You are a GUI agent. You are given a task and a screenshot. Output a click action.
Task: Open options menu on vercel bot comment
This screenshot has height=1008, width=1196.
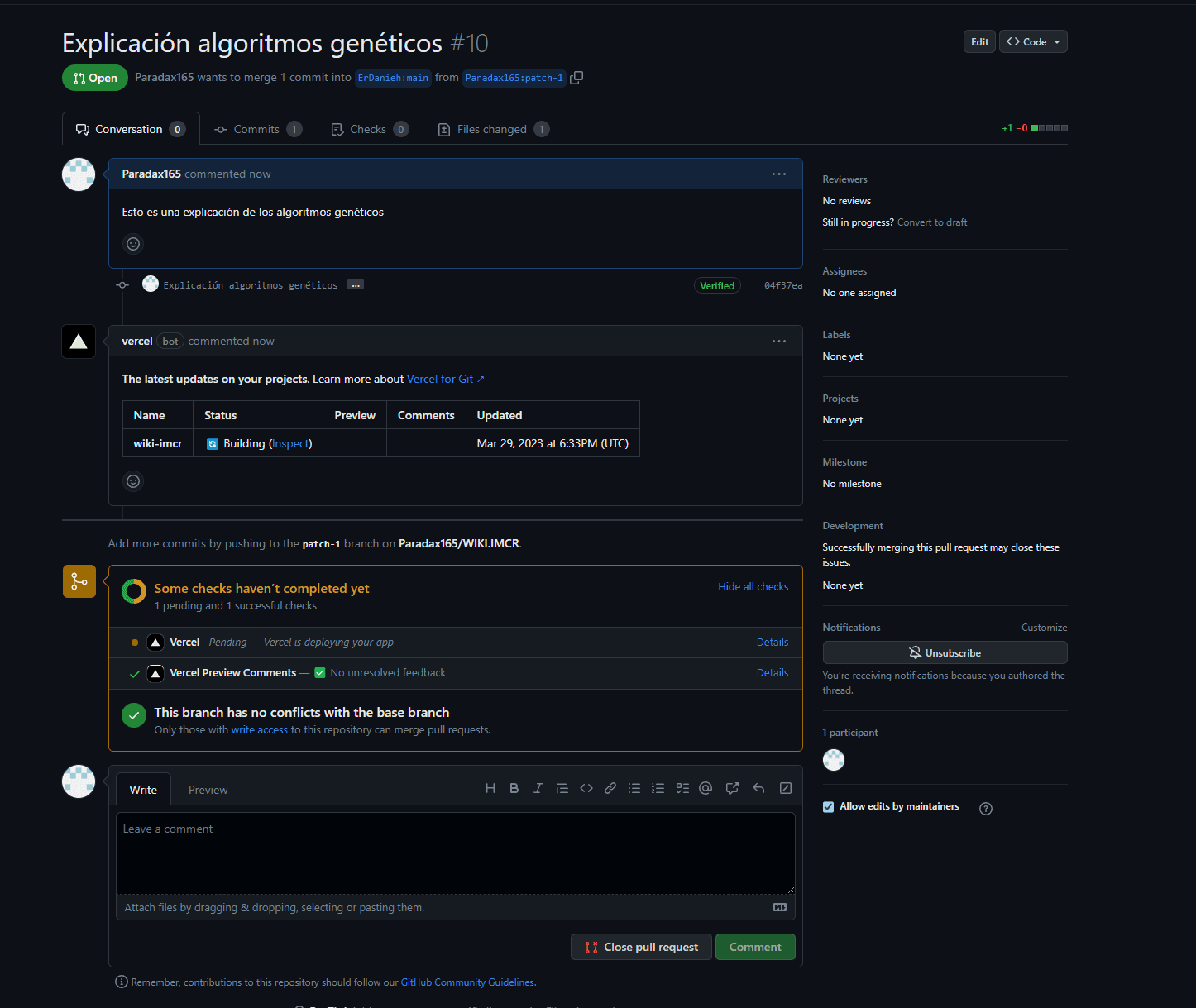(778, 342)
